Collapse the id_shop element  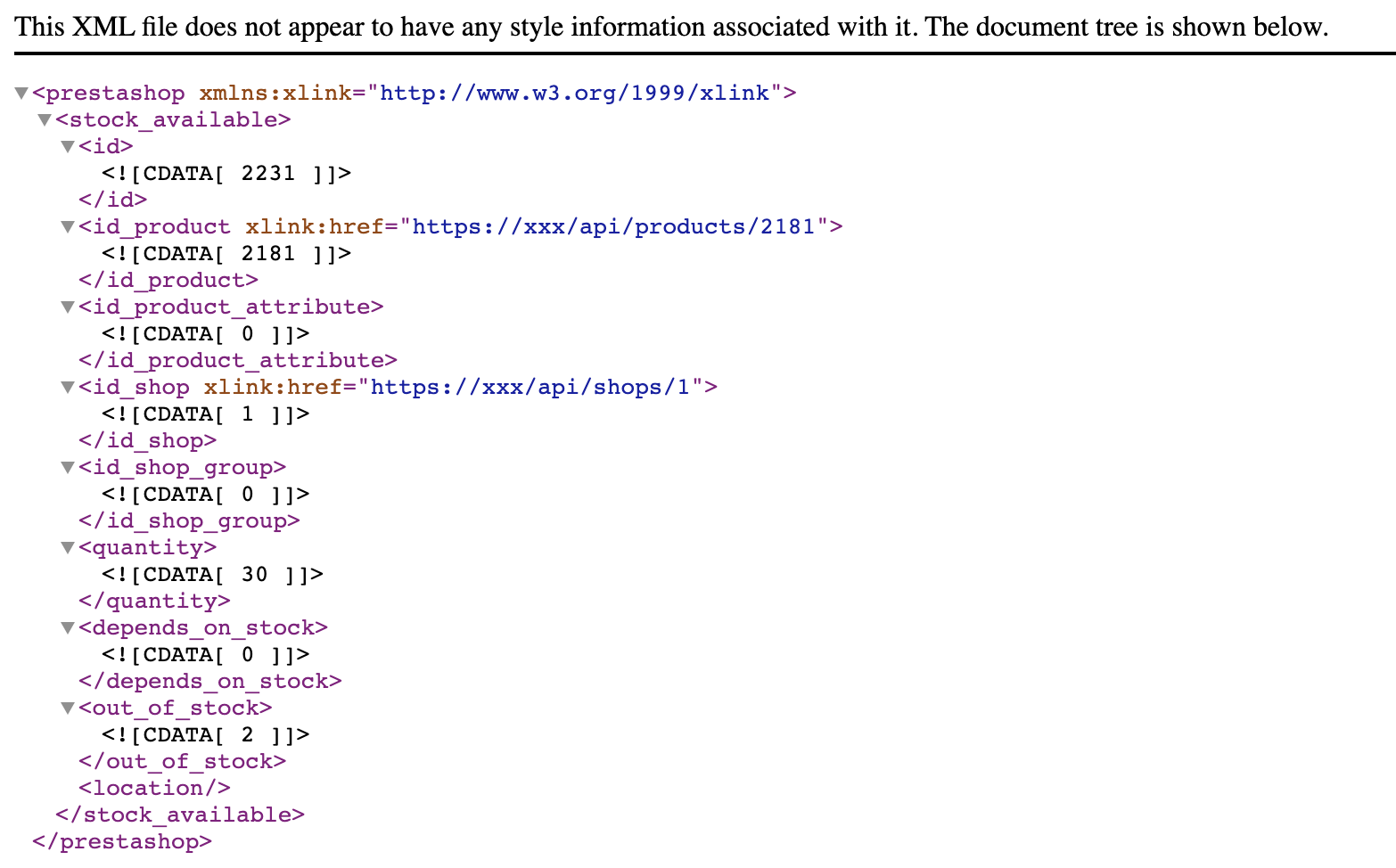coord(68,387)
